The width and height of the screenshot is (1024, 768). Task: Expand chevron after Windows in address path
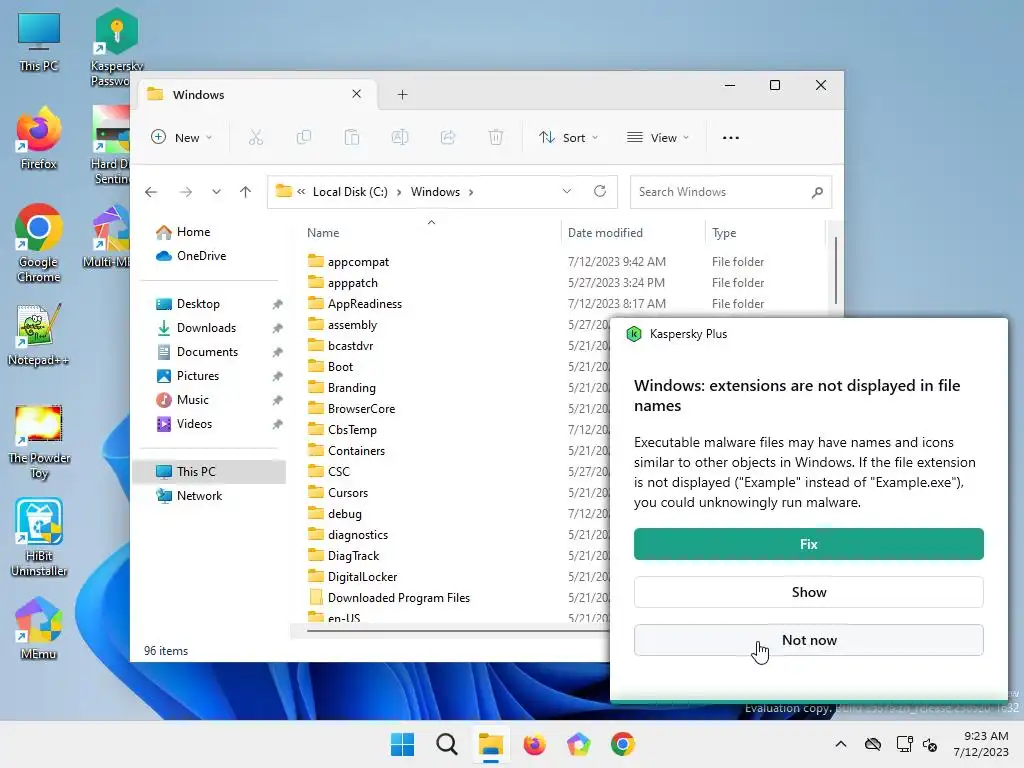pos(471,192)
